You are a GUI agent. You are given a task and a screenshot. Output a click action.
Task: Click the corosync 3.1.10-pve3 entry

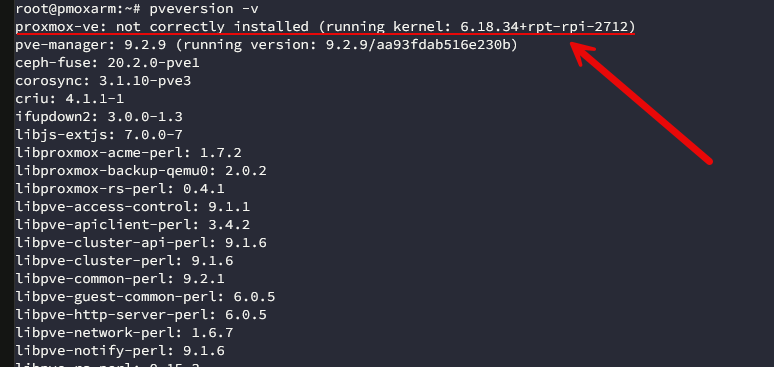click(103, 81)
